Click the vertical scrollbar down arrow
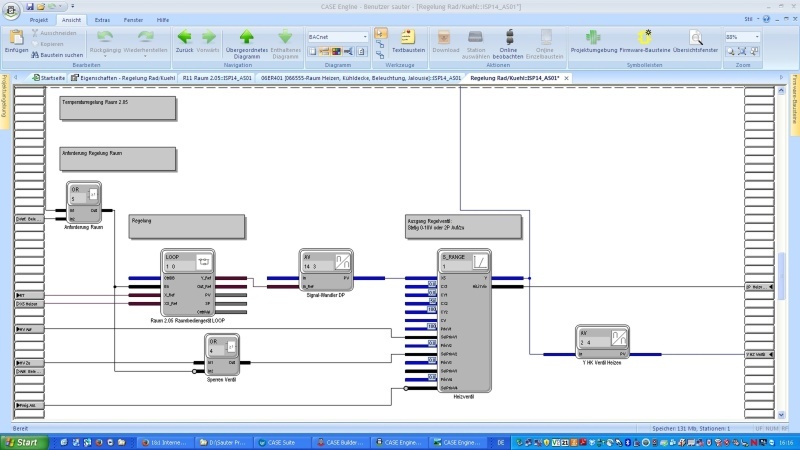 (x=781, y=415)
